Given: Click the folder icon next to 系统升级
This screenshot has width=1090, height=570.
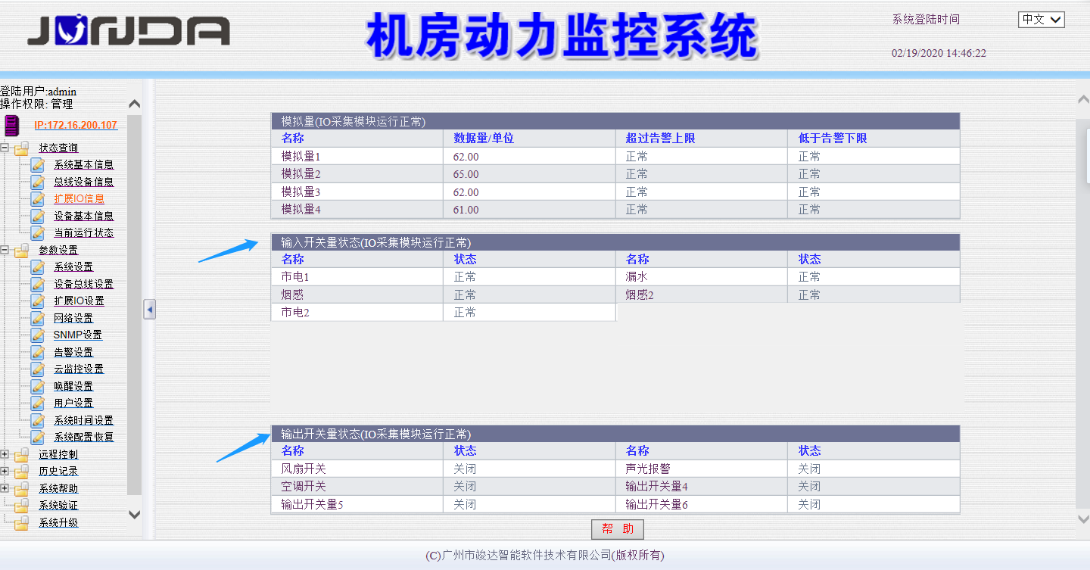Looking at the screenshot, I should click(x=22, y=523).
